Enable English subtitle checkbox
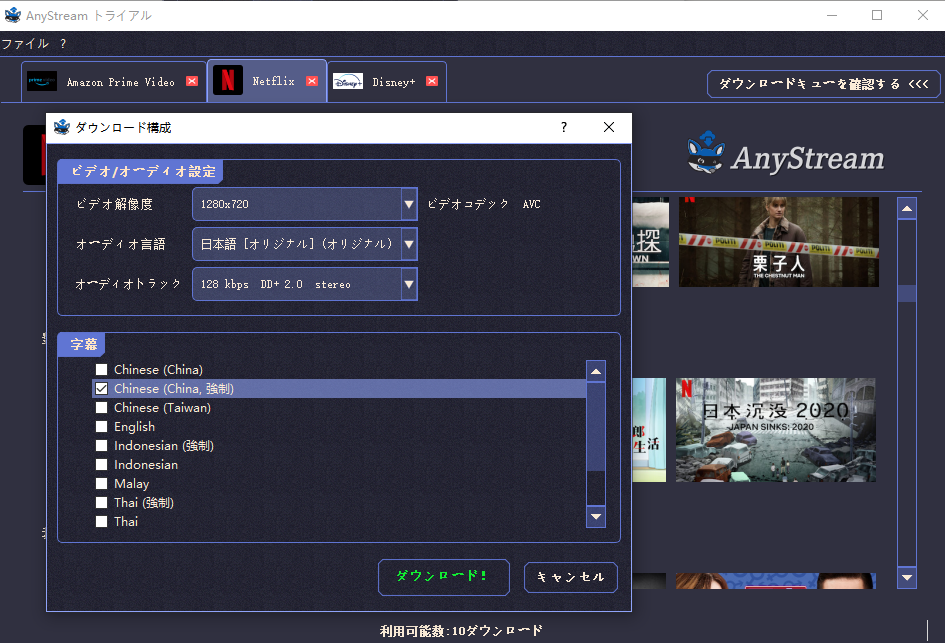 pyautogui.click(x=101, y=427)
